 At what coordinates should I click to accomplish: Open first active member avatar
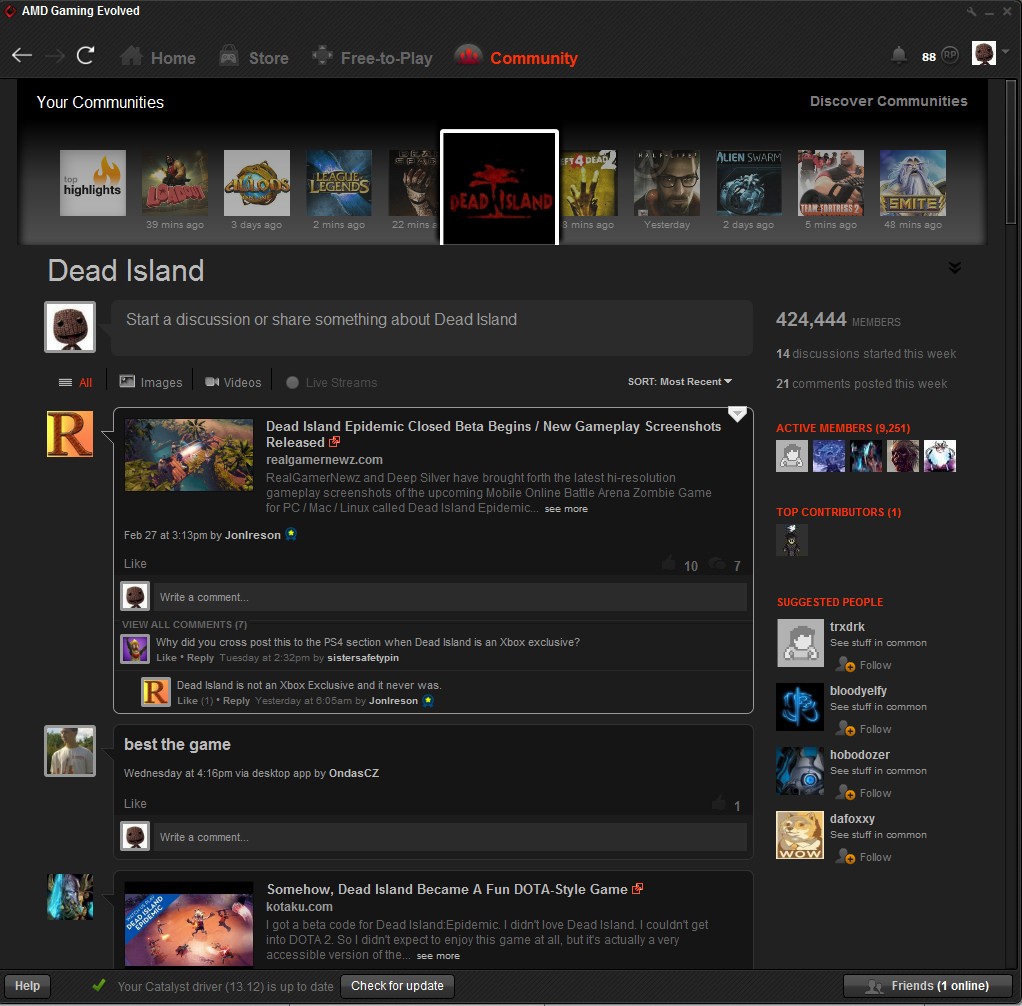[791, 456]
